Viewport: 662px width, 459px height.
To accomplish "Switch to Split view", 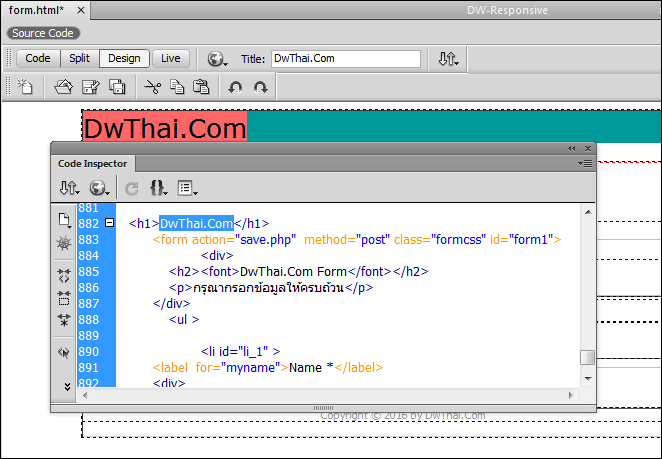I will click(x=79, y=58).
